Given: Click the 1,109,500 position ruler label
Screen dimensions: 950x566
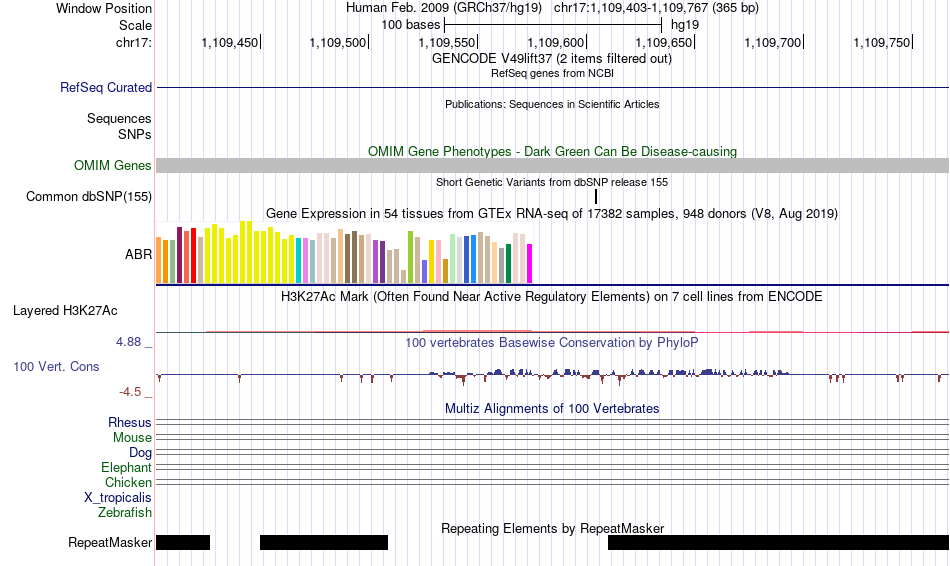Looking at the screenshot, I should tap(337, 42).
